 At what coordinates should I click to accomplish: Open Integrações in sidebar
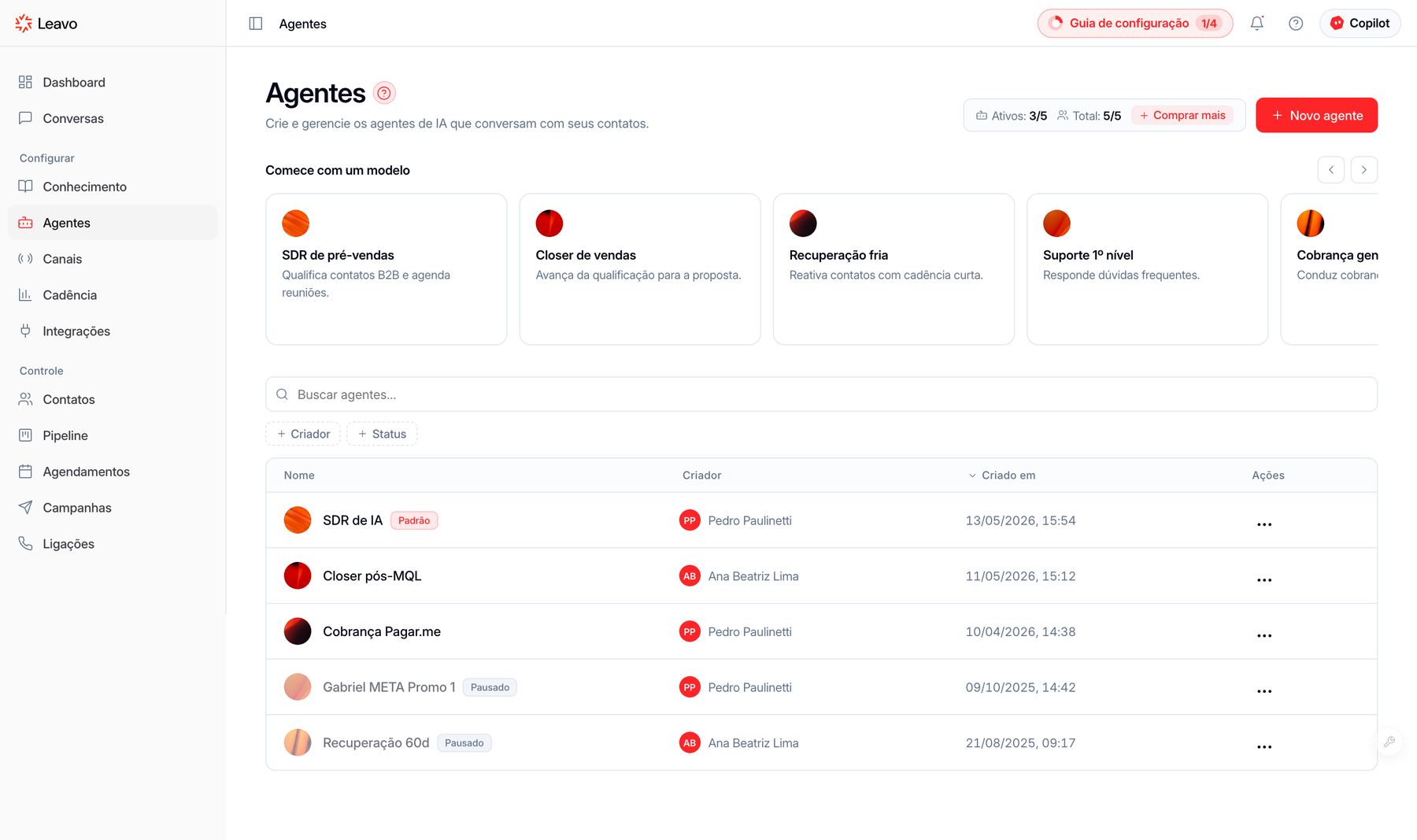pos(113,331)
